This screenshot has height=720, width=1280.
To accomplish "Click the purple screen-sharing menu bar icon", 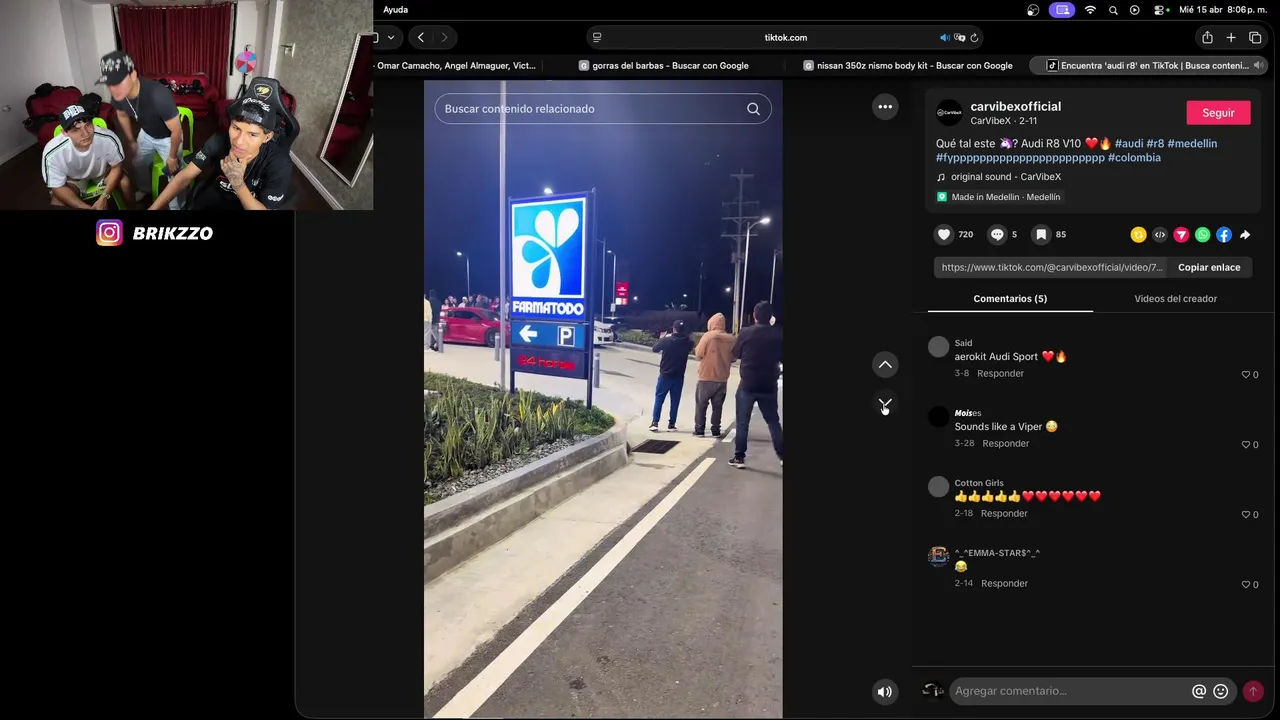I will 1062,10.
